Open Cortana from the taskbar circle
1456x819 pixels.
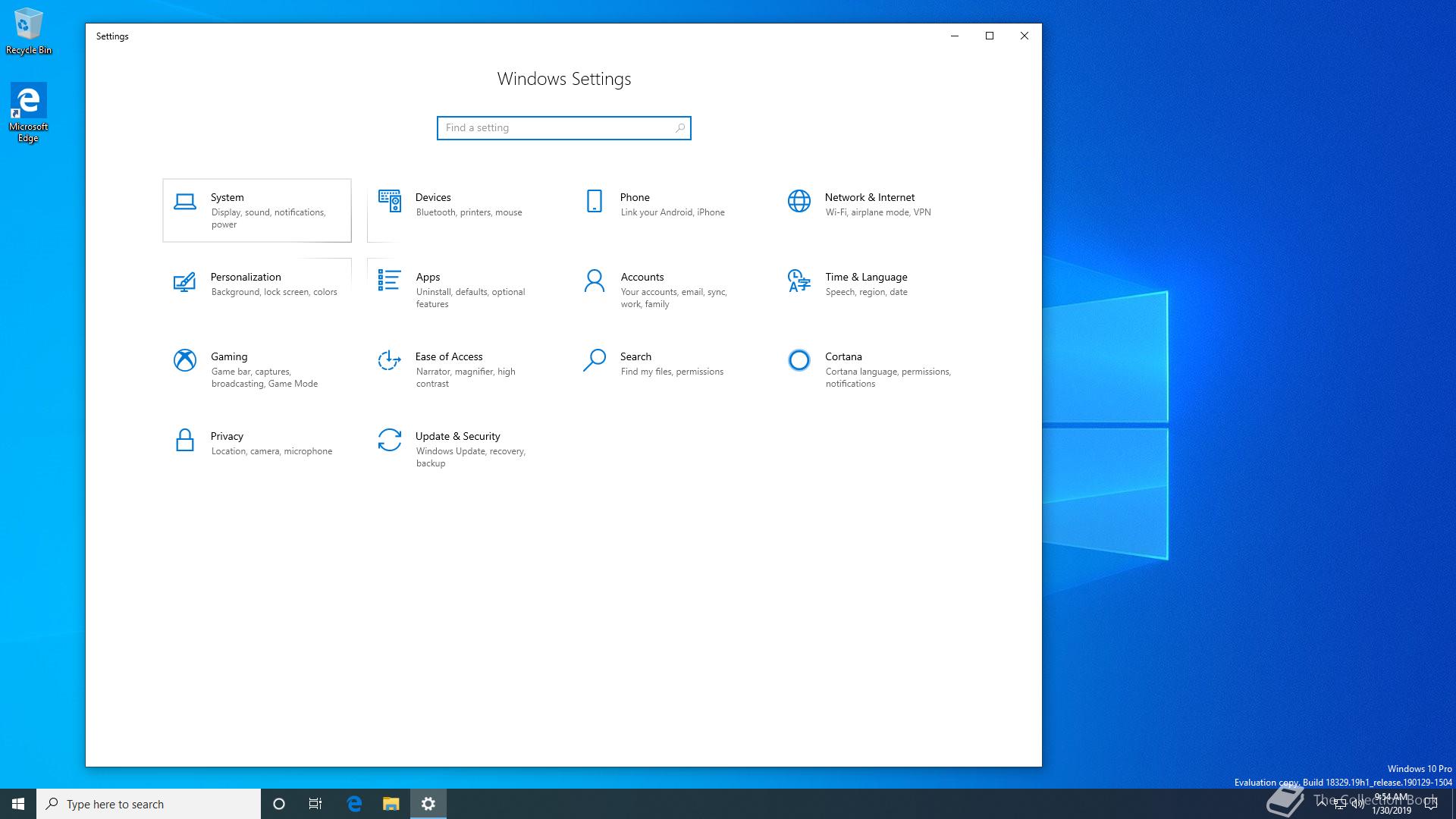[x=279, y=804]
